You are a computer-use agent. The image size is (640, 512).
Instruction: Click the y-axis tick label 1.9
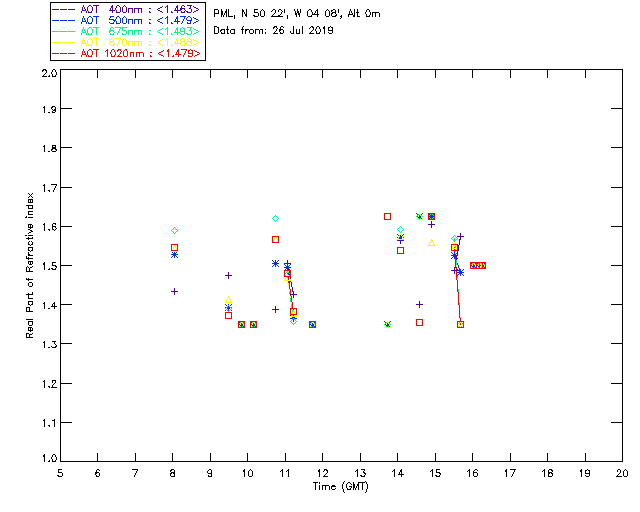tap(49, 109)
